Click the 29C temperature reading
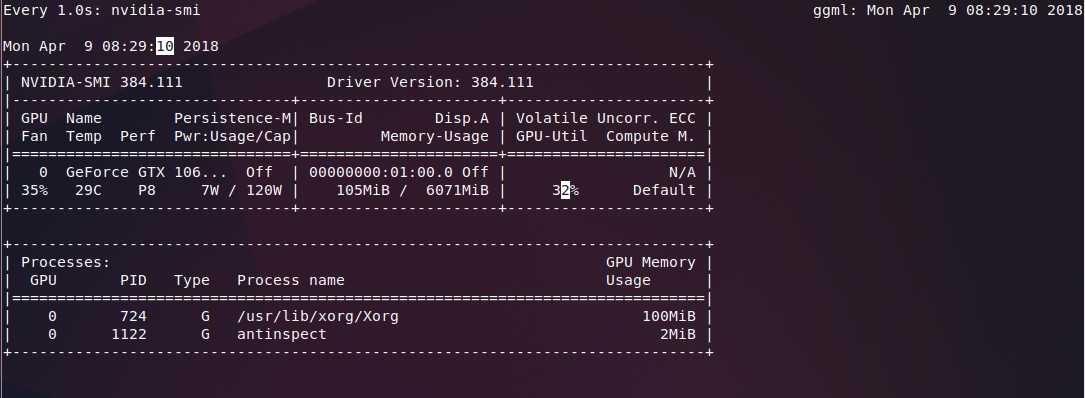Image resolution: width=1085 pixels, height=398 pixels. click(89, 190)
